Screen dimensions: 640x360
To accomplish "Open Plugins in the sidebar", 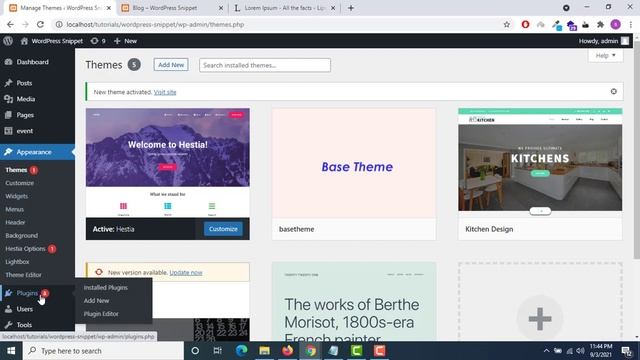I will coord(27,293).
